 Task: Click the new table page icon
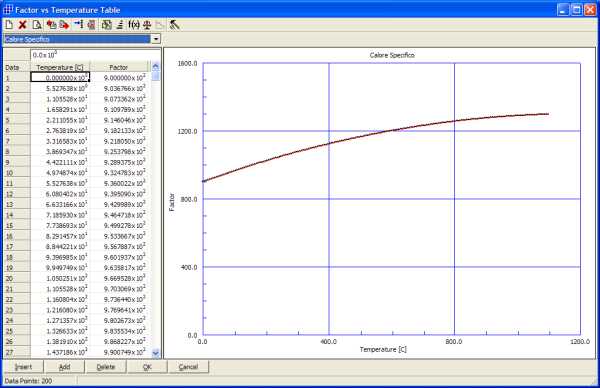point(9,25)
